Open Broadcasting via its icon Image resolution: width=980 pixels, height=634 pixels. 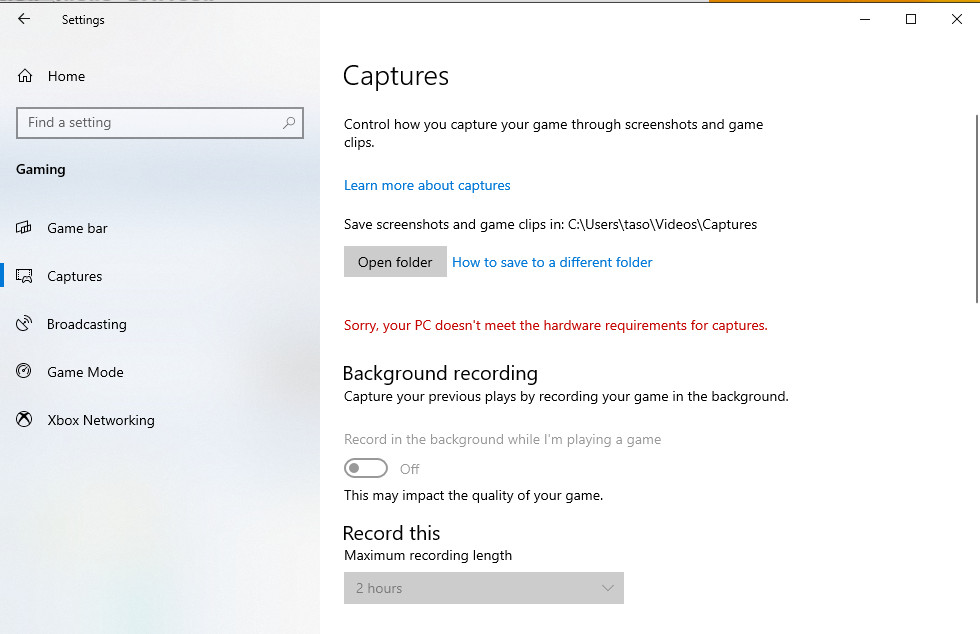[x=25, y=324]
